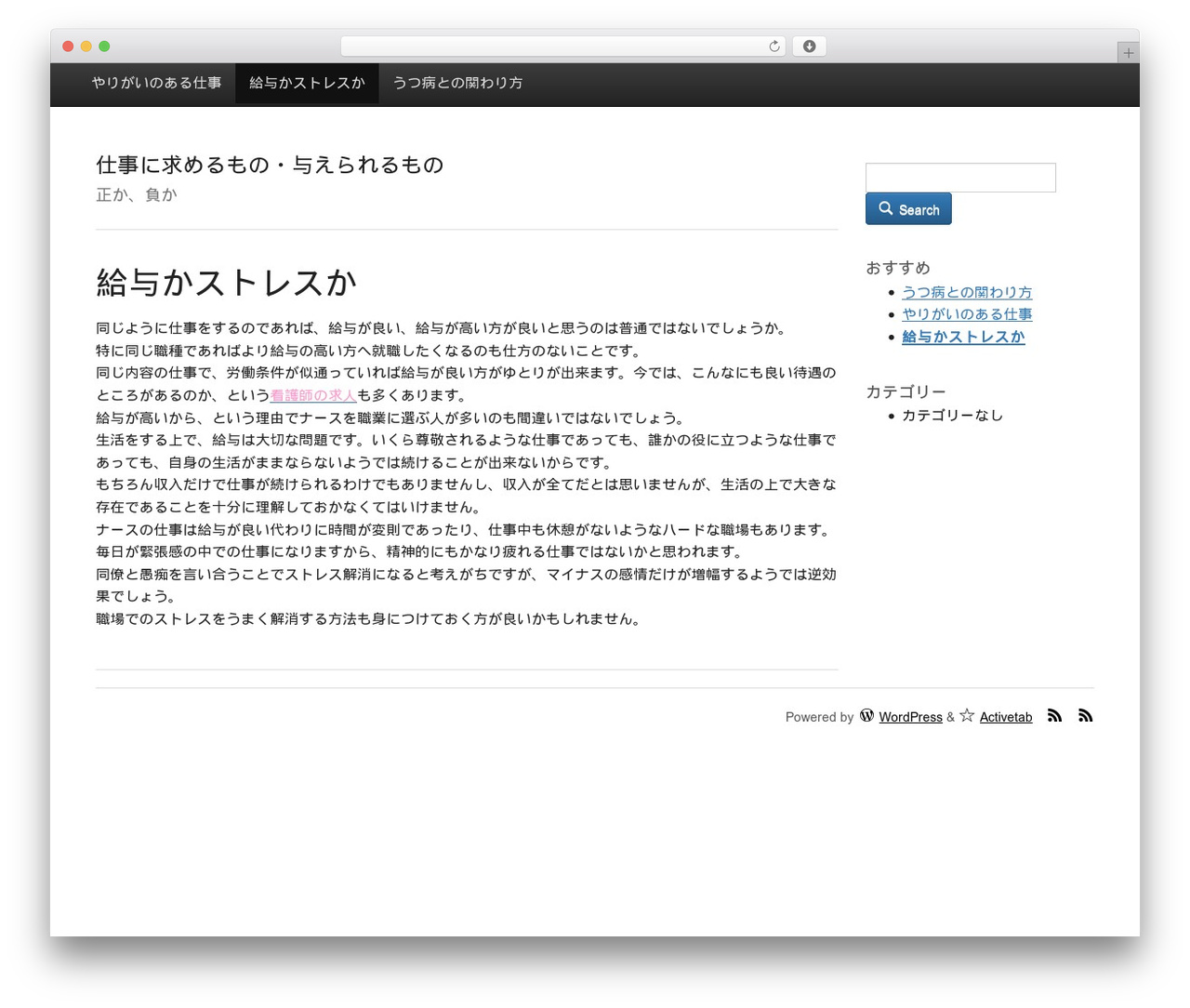Click the おすすめ sidebar heading

(x=897, y=269)
